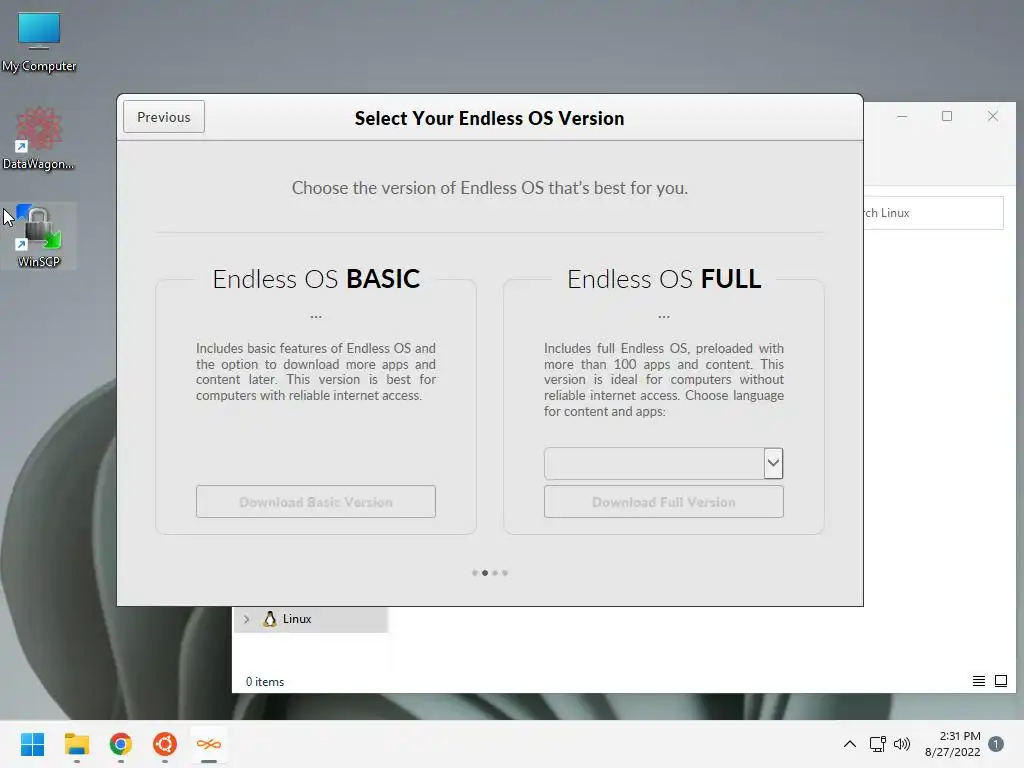Expand the Linux tree item chevron
This screenshot has width=1024, height=768.
coord(246,619)
